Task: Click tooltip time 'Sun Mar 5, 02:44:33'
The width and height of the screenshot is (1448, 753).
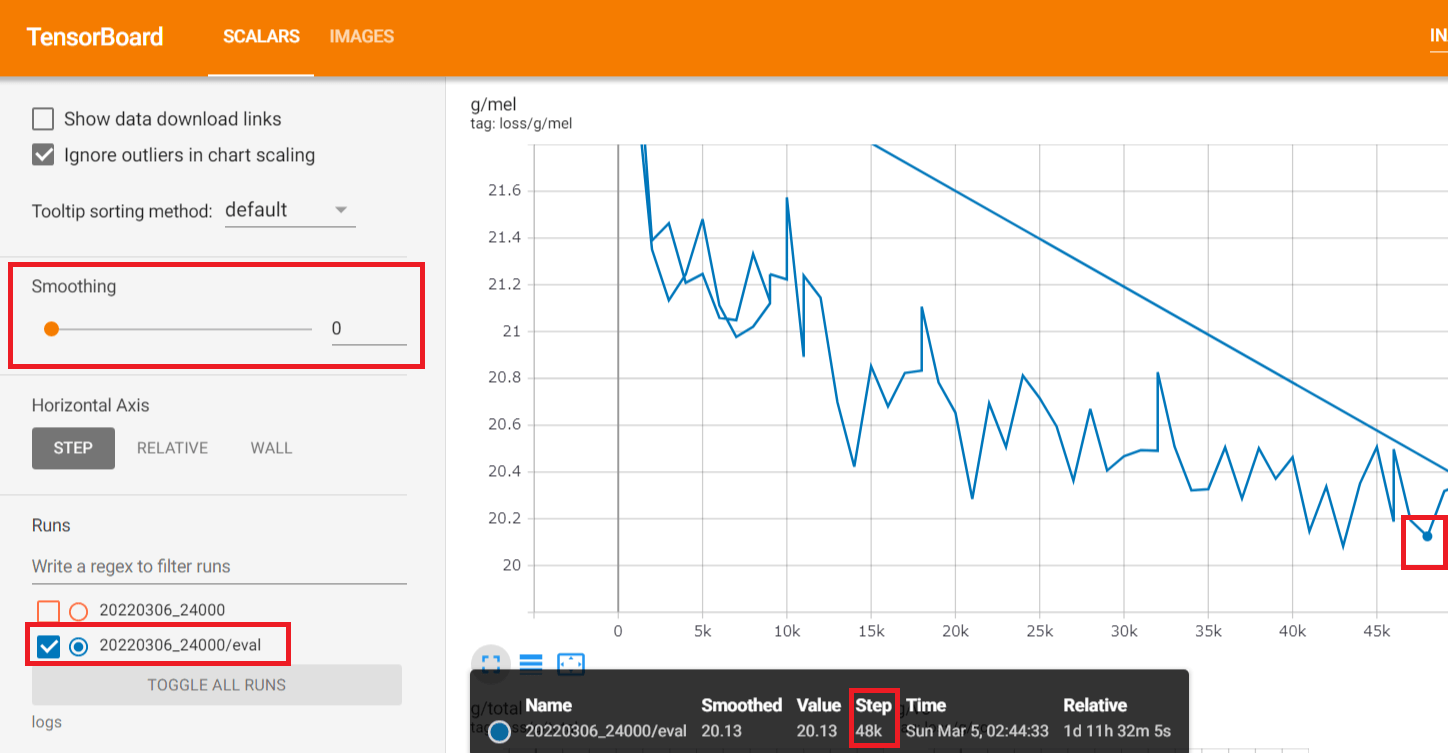Action: [977, 731]
